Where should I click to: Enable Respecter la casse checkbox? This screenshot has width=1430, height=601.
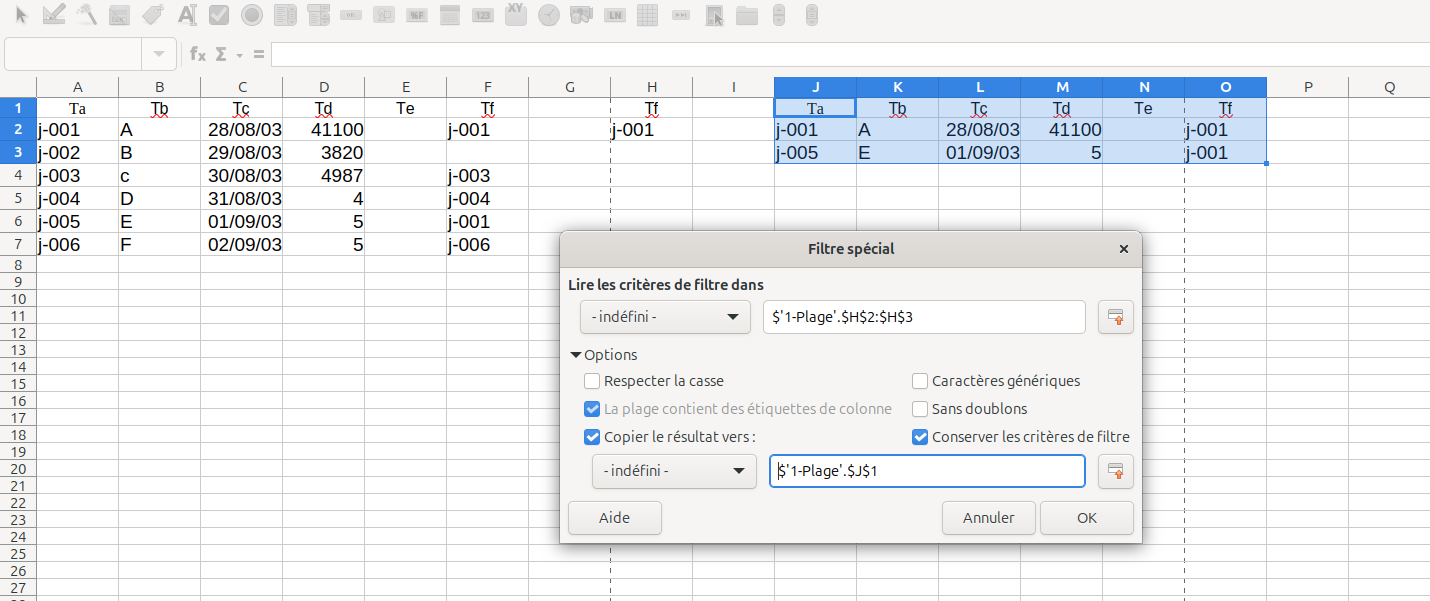[x=592, y=381]
